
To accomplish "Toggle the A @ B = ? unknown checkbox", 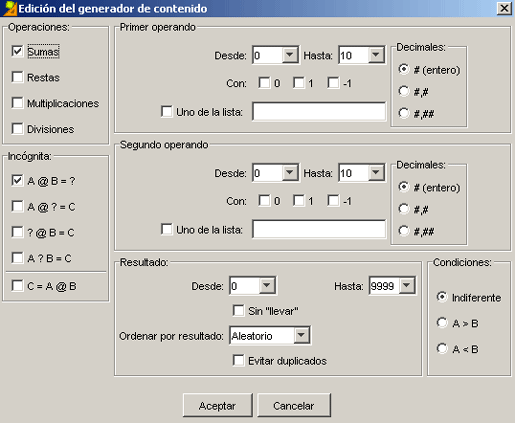I will tap(17, 180).
